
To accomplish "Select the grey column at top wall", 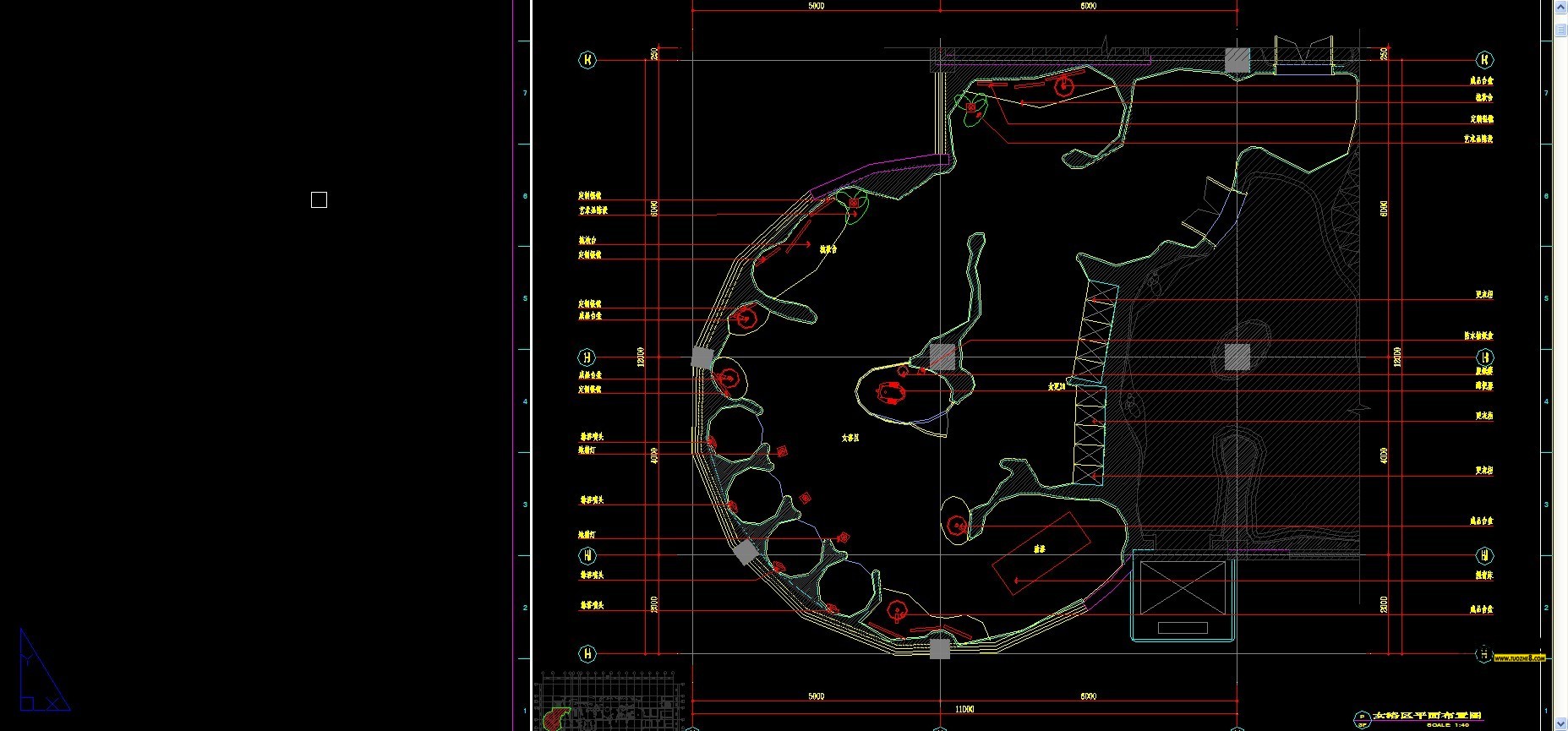I will 1237,60.
